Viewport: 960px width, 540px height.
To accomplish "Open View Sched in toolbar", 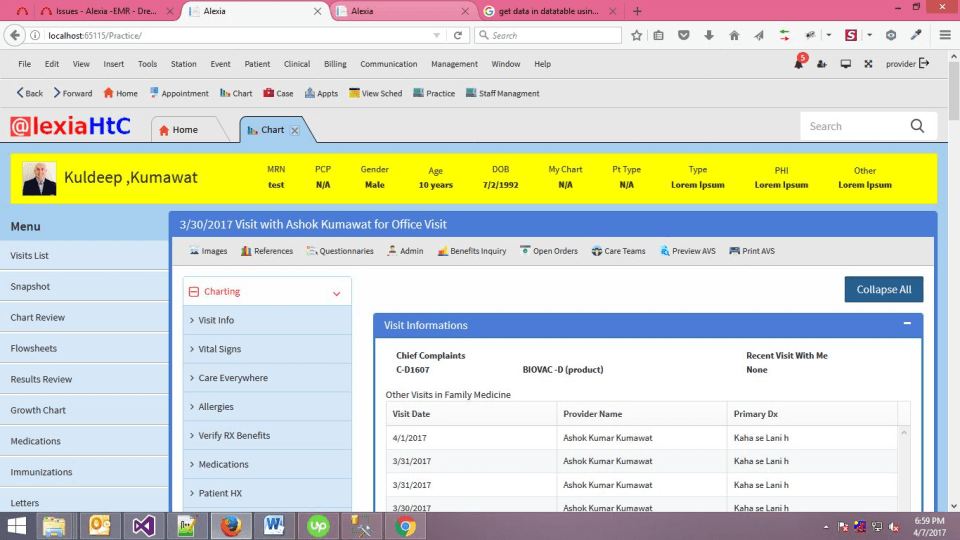I will point(354,93).
